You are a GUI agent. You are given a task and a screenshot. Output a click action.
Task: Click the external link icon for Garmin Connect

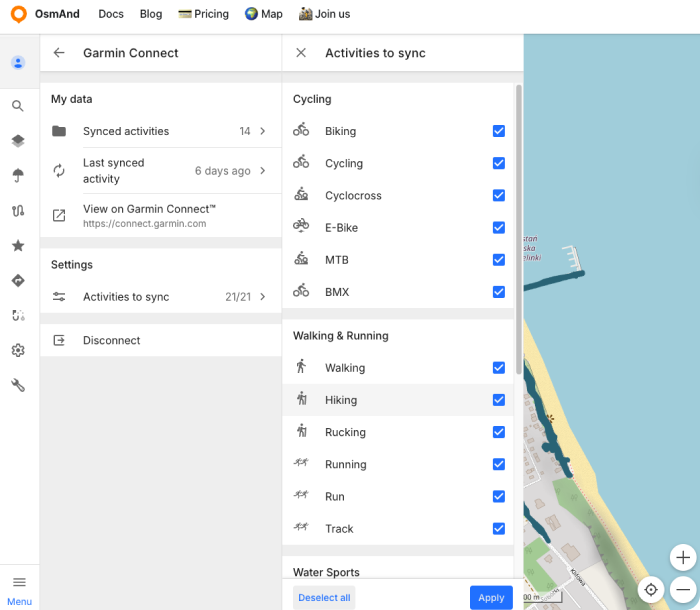[59, 215]
